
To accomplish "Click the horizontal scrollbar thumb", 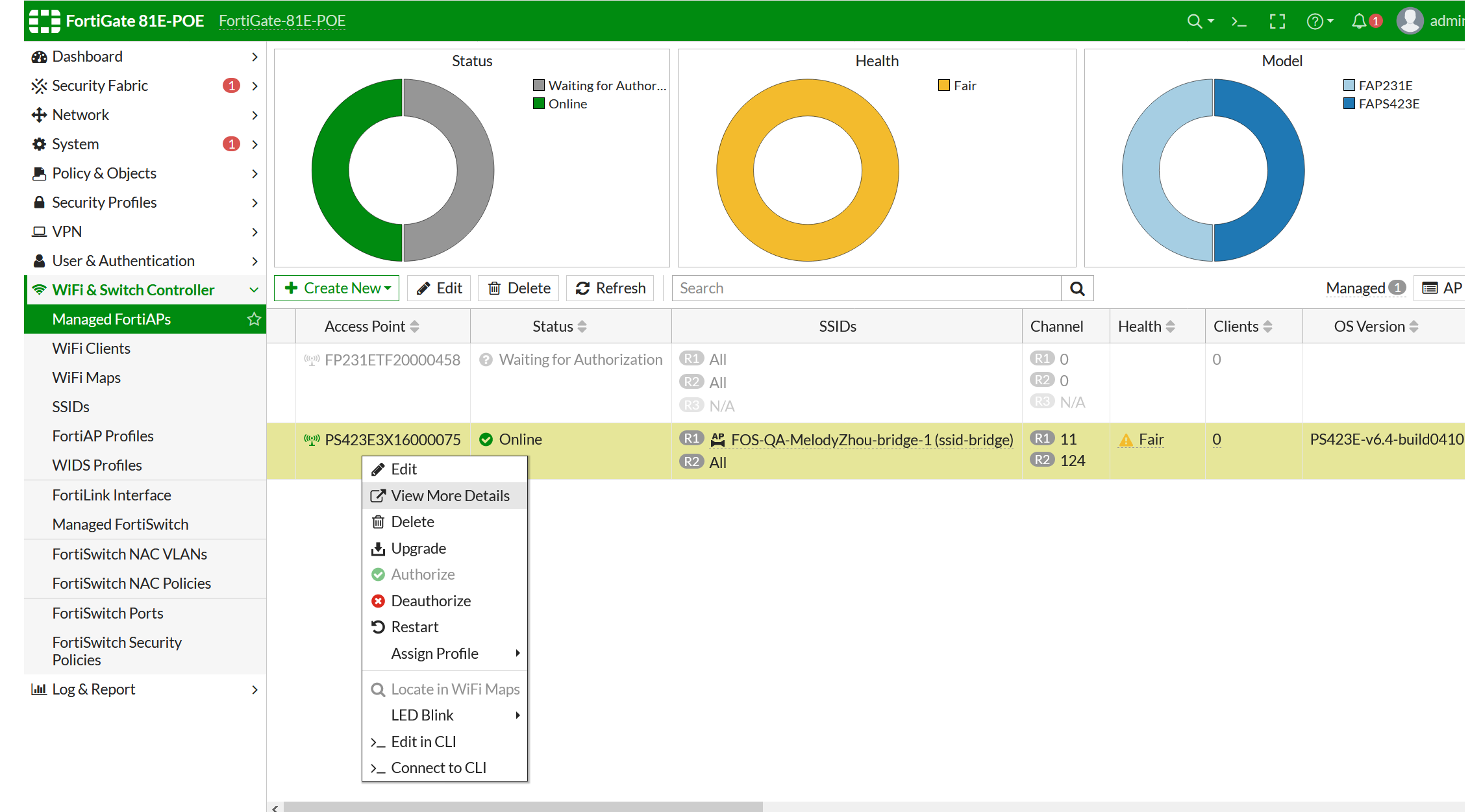I will (523, 807).
